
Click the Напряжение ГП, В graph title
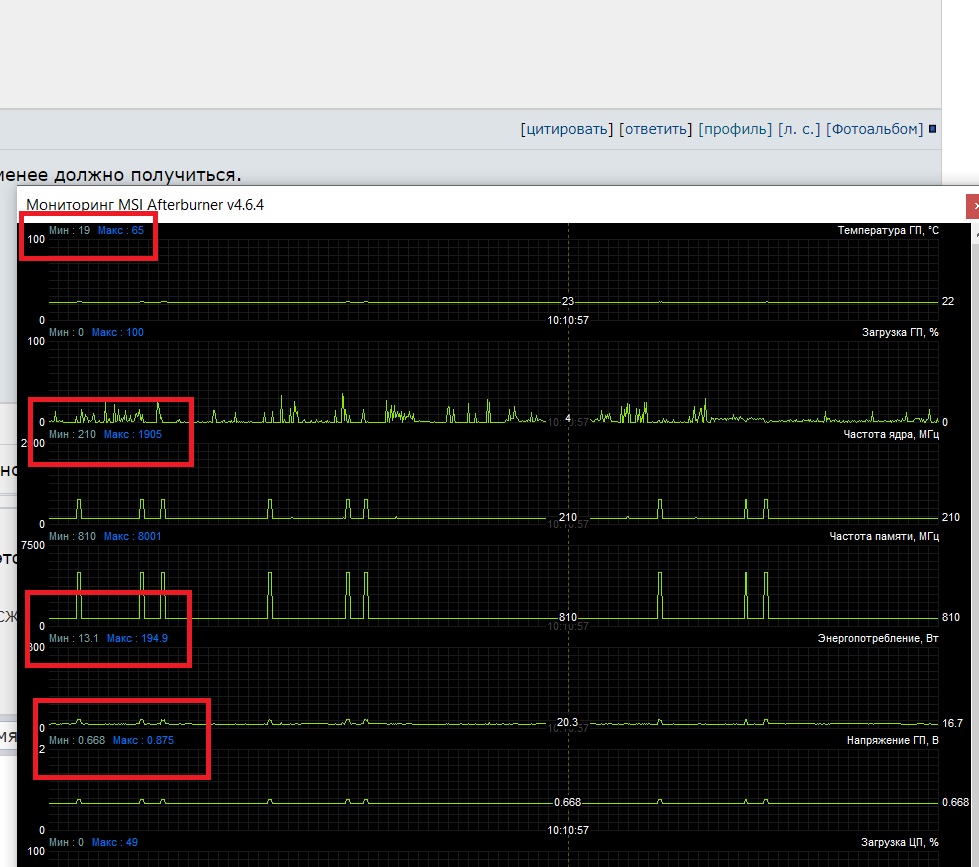pyautogui.click(x=892, y=740)
